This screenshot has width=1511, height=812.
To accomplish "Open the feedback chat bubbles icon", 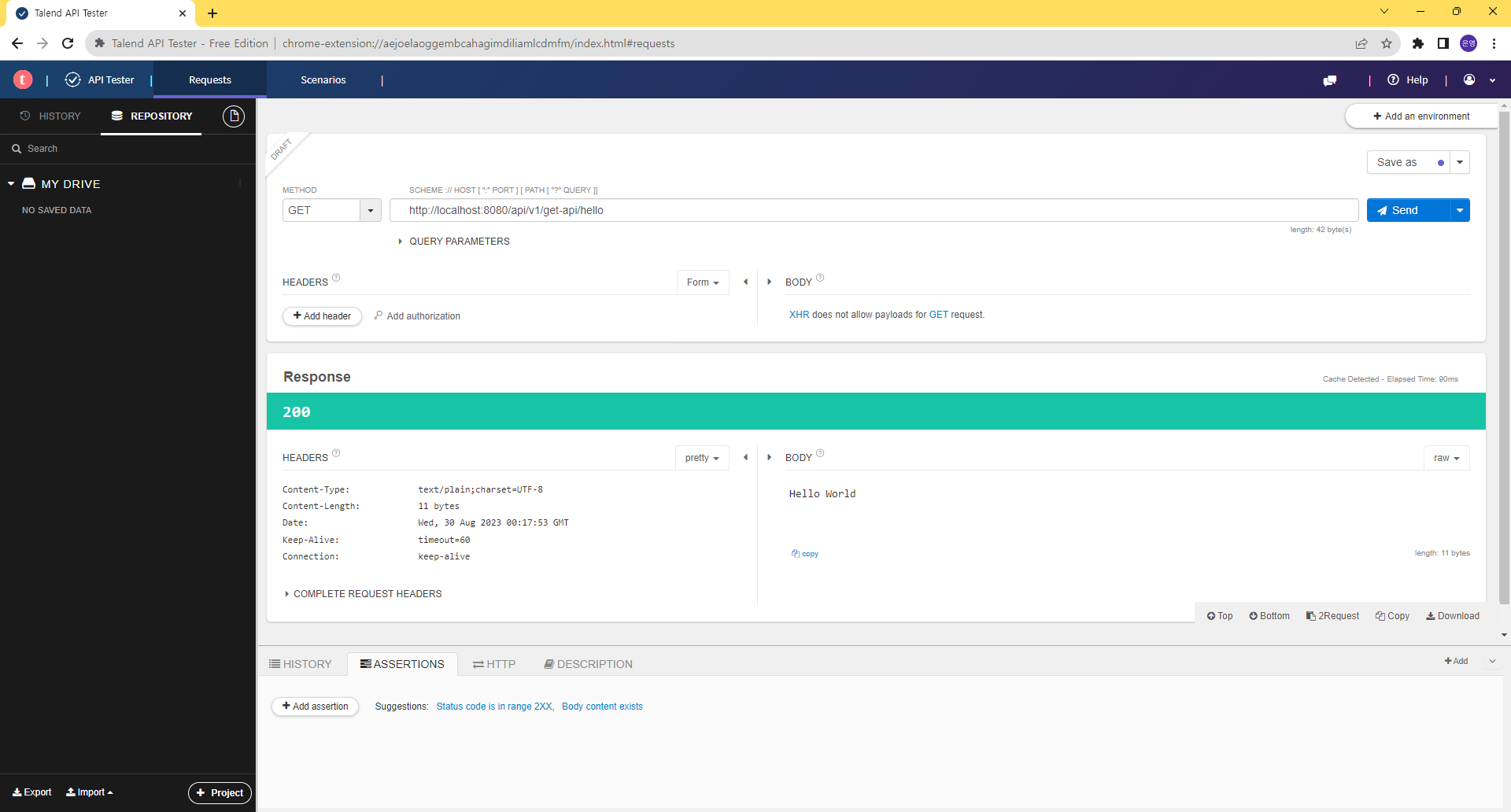I will click(x=1330, y=80).
